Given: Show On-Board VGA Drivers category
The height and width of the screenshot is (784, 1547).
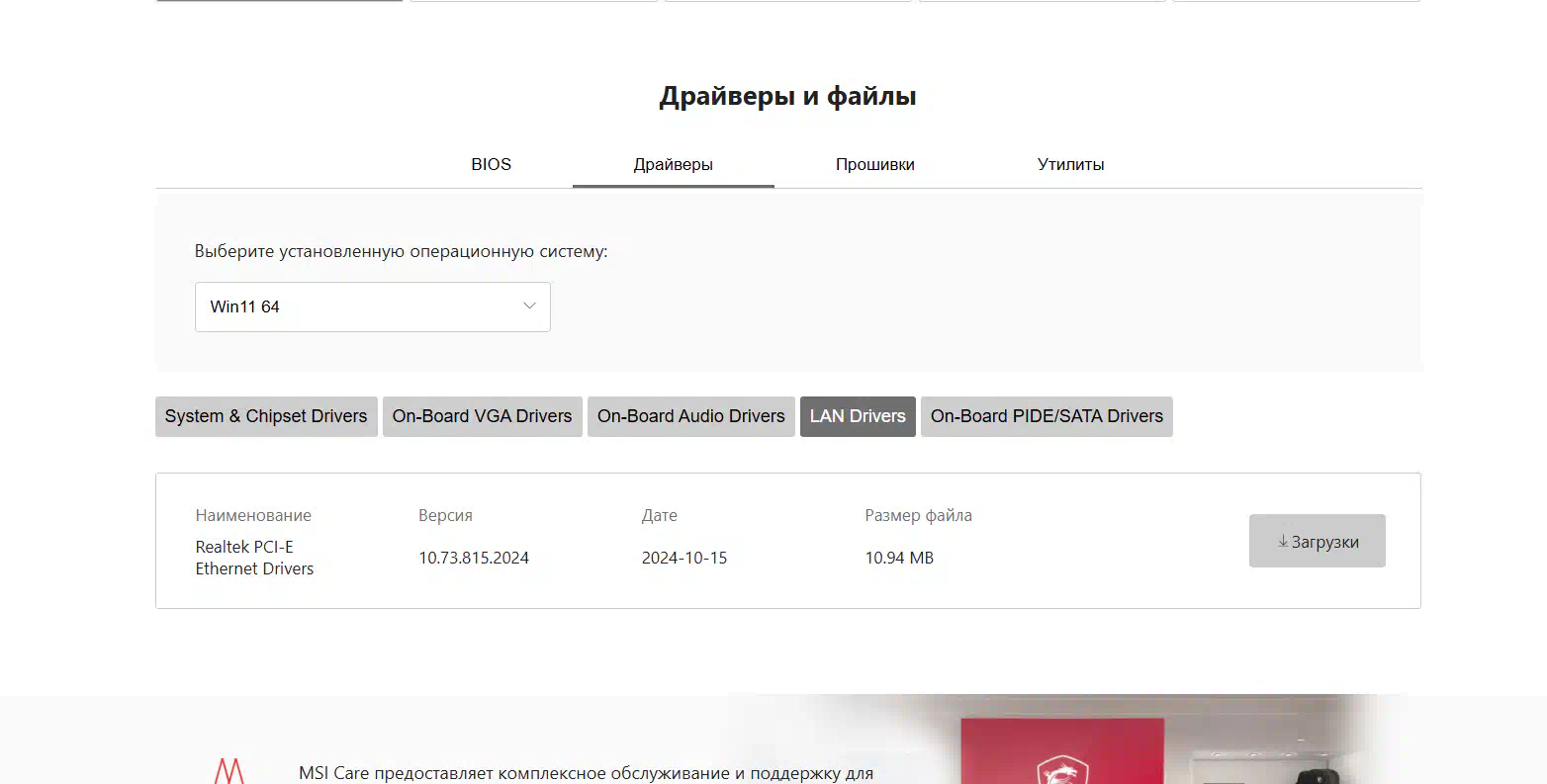Looking at the screenshot, I should click(x=482, y=416).
